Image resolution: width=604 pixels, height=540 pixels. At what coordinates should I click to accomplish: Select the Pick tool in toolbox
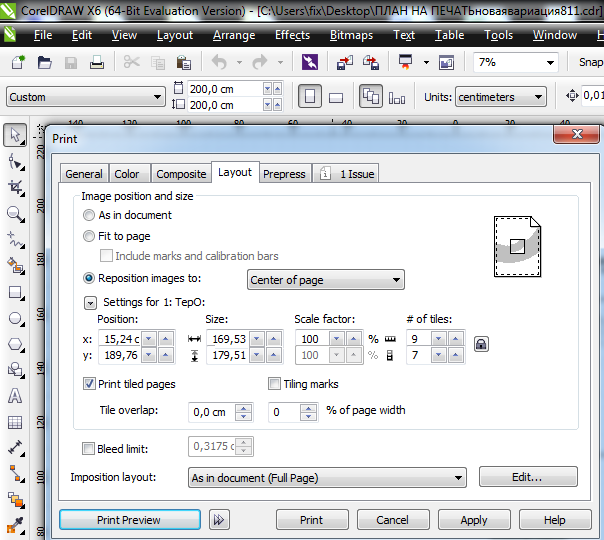[15, 135]
